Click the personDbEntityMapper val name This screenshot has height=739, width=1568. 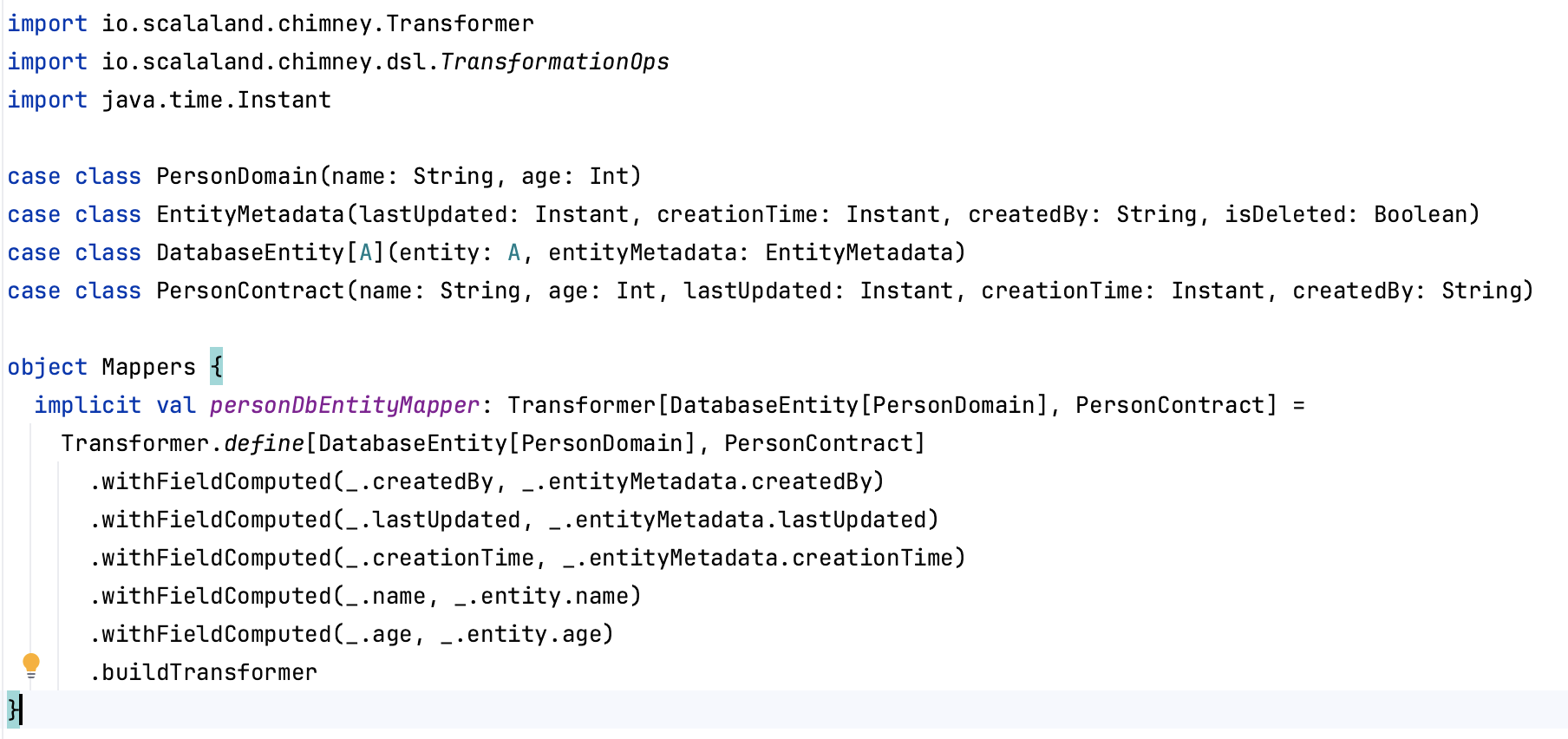(x=344, y=405)
